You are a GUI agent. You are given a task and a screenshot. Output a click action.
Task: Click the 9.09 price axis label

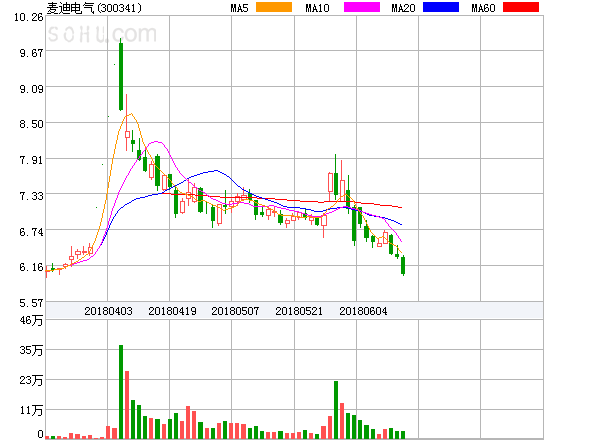point(31,89)
